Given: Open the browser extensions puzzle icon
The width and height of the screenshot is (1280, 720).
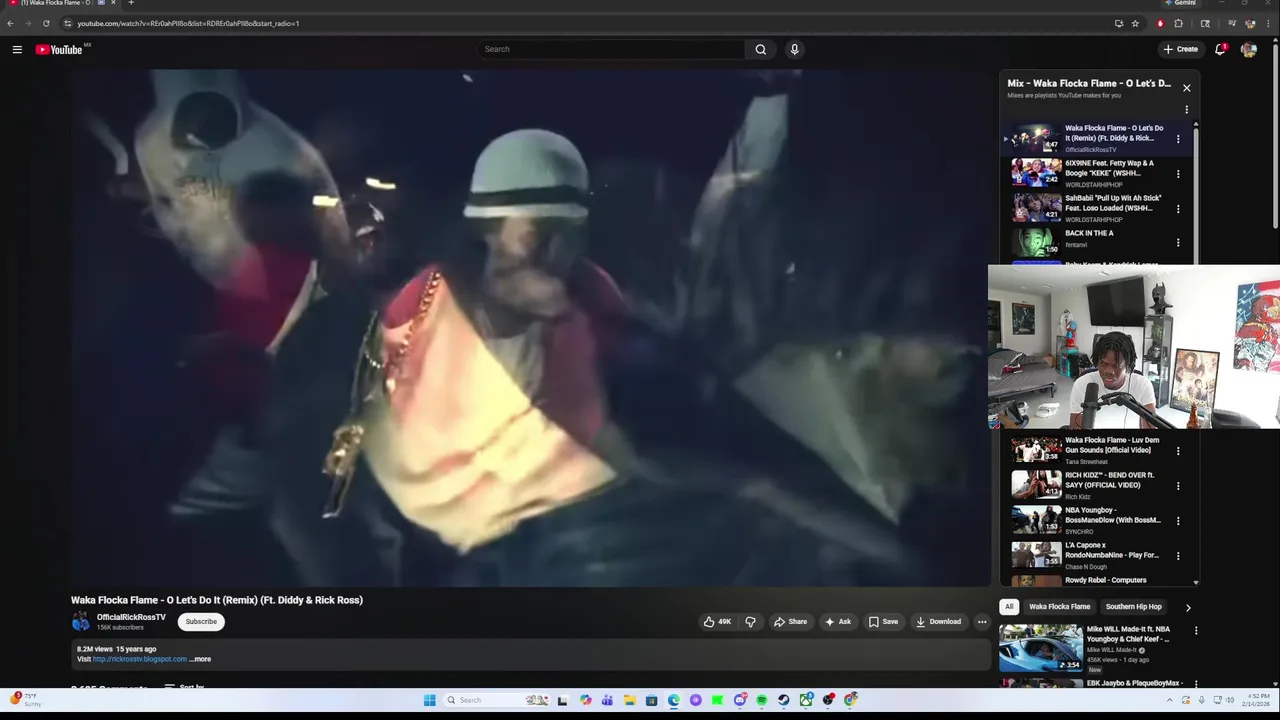Looking at the screenshot, I should point(1178,23).
